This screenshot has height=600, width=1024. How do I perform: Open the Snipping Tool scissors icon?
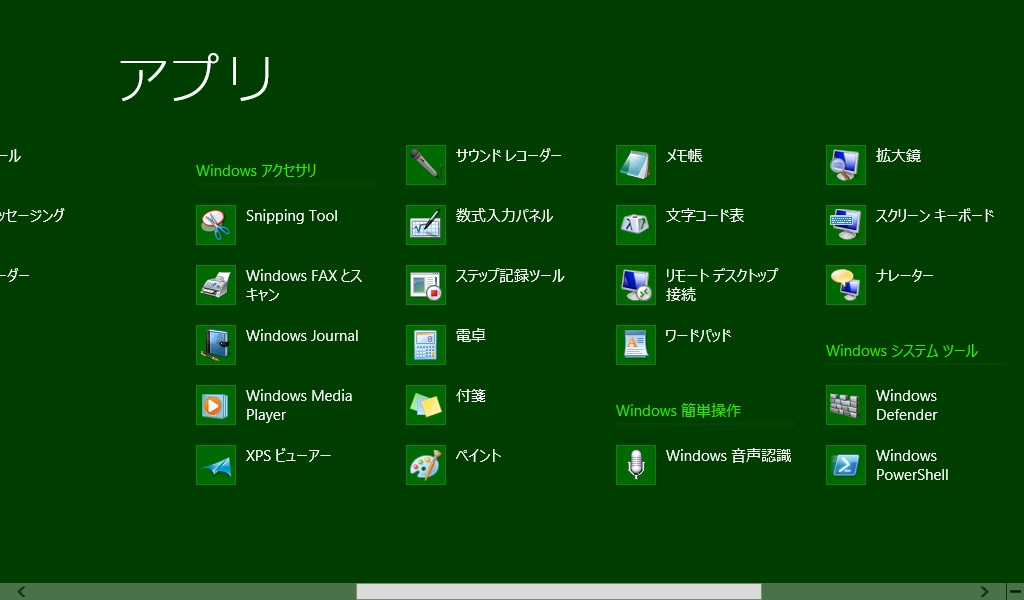[216, 225]
